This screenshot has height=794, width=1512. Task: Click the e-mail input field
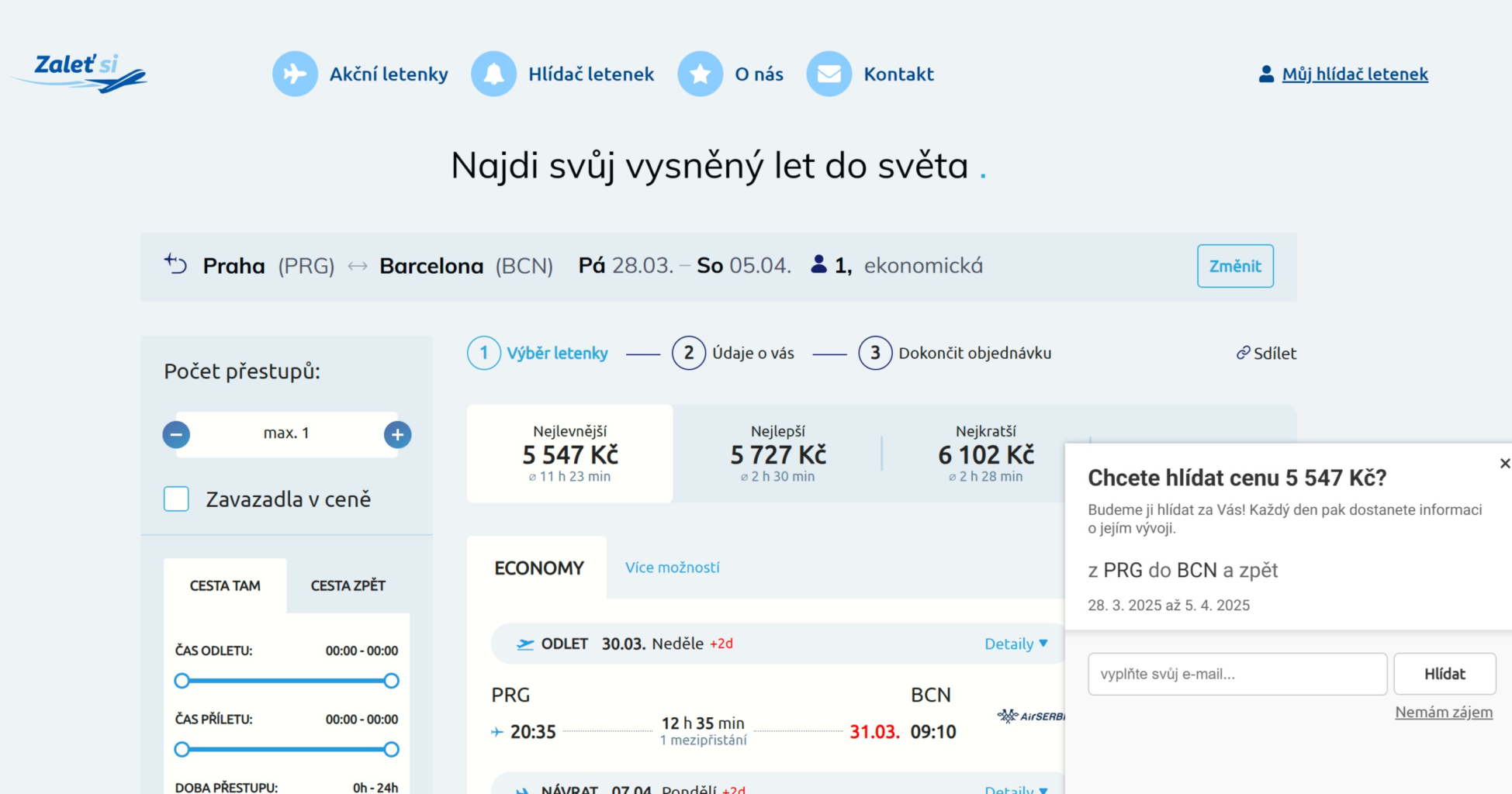1237,674
